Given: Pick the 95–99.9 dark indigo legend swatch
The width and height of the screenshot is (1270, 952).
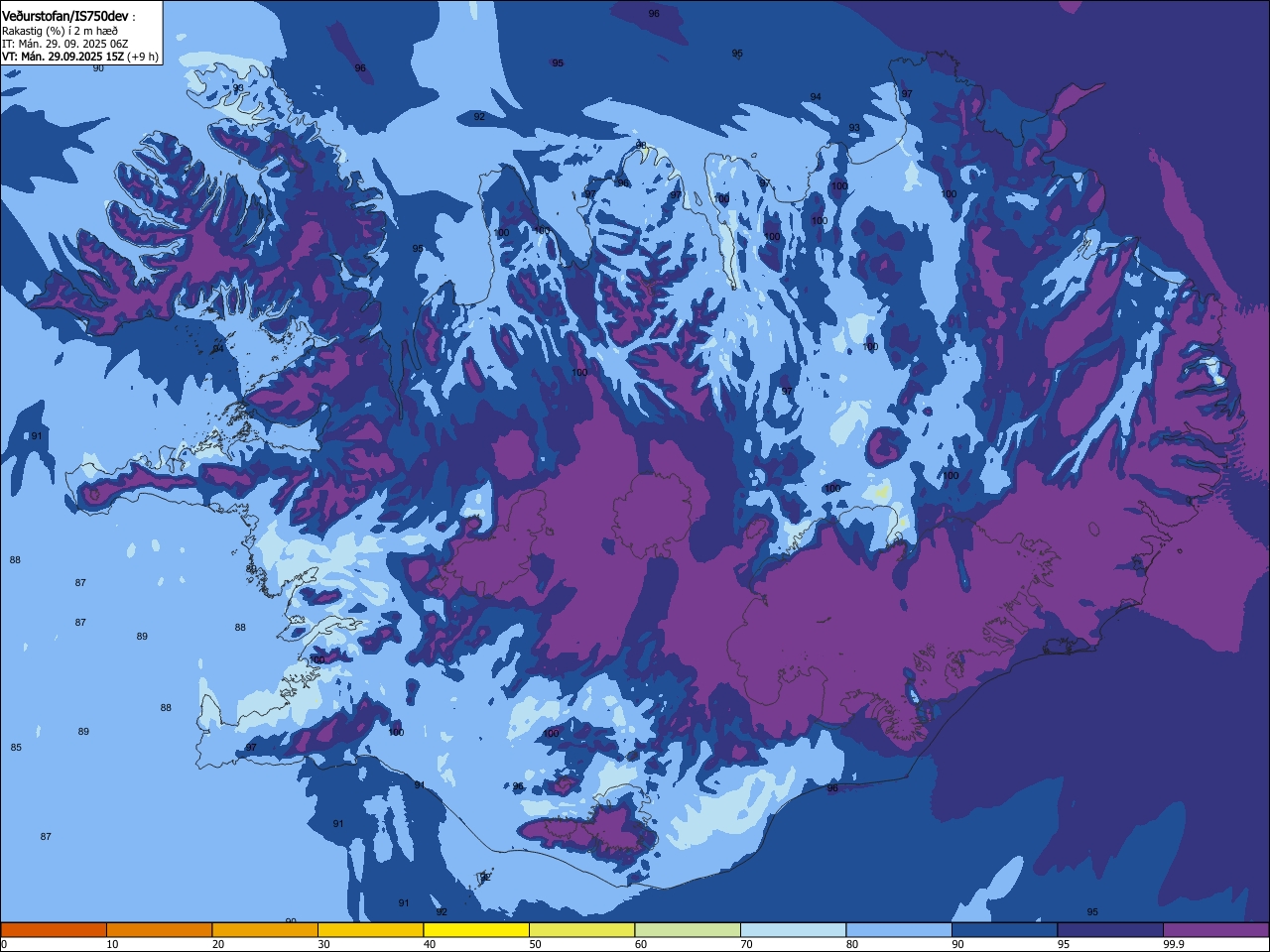Looking at the screenshot, I should pyautogui.click(x=1110, y=930).
